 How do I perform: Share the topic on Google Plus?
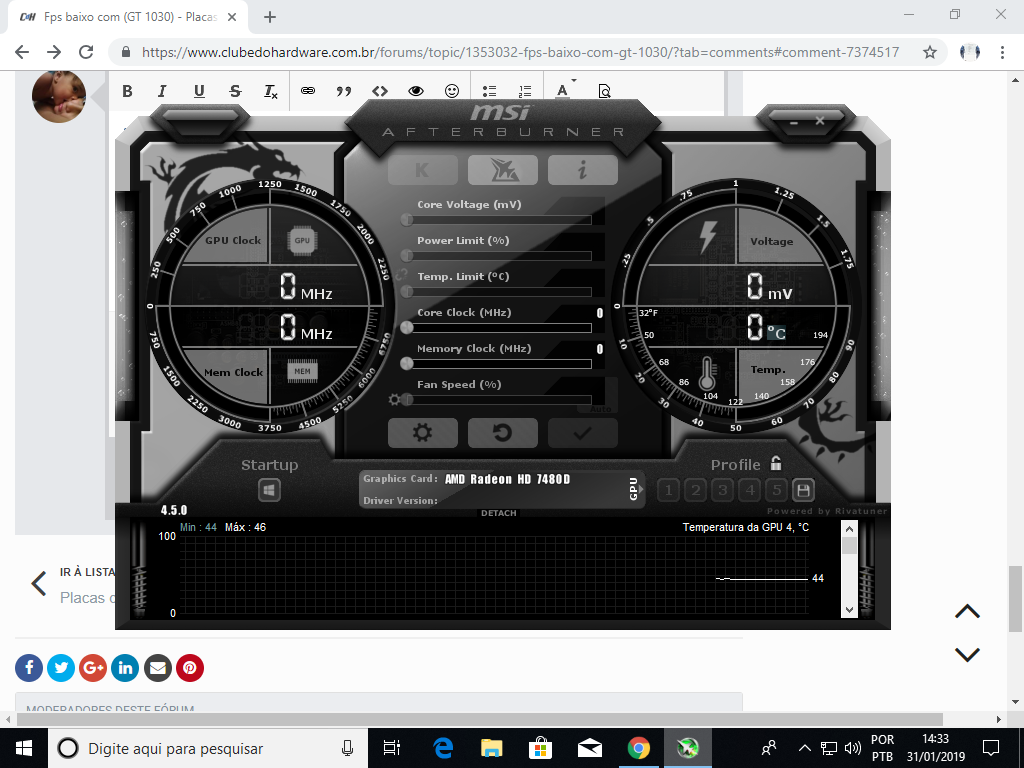tap(93, 668)
